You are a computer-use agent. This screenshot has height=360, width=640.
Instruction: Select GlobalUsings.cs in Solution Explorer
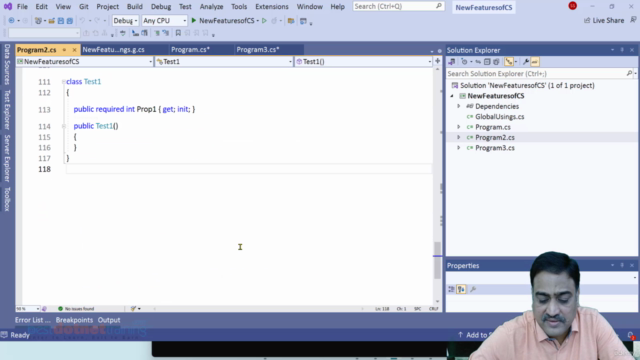point(500,117)
